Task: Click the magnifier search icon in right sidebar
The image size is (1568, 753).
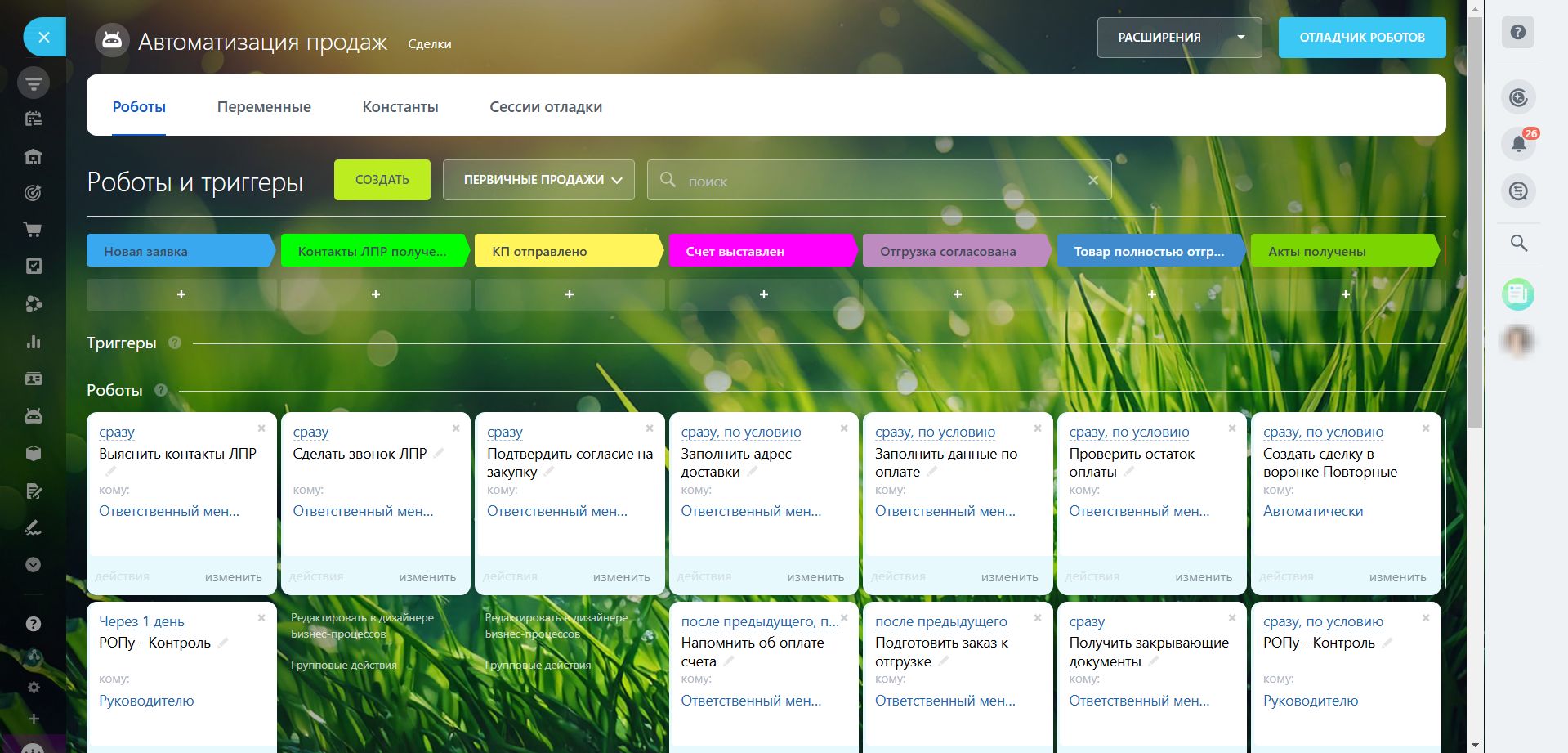Action: click(x=1518, y=243)
